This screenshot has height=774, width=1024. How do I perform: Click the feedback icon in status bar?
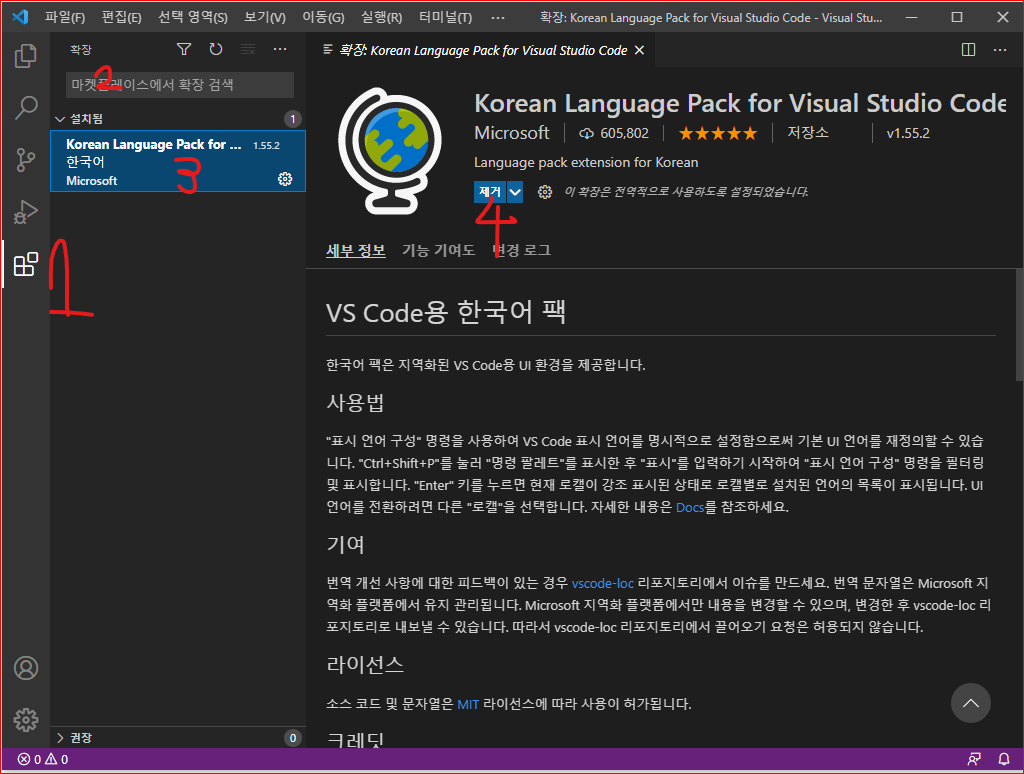(x=974, y=759)
